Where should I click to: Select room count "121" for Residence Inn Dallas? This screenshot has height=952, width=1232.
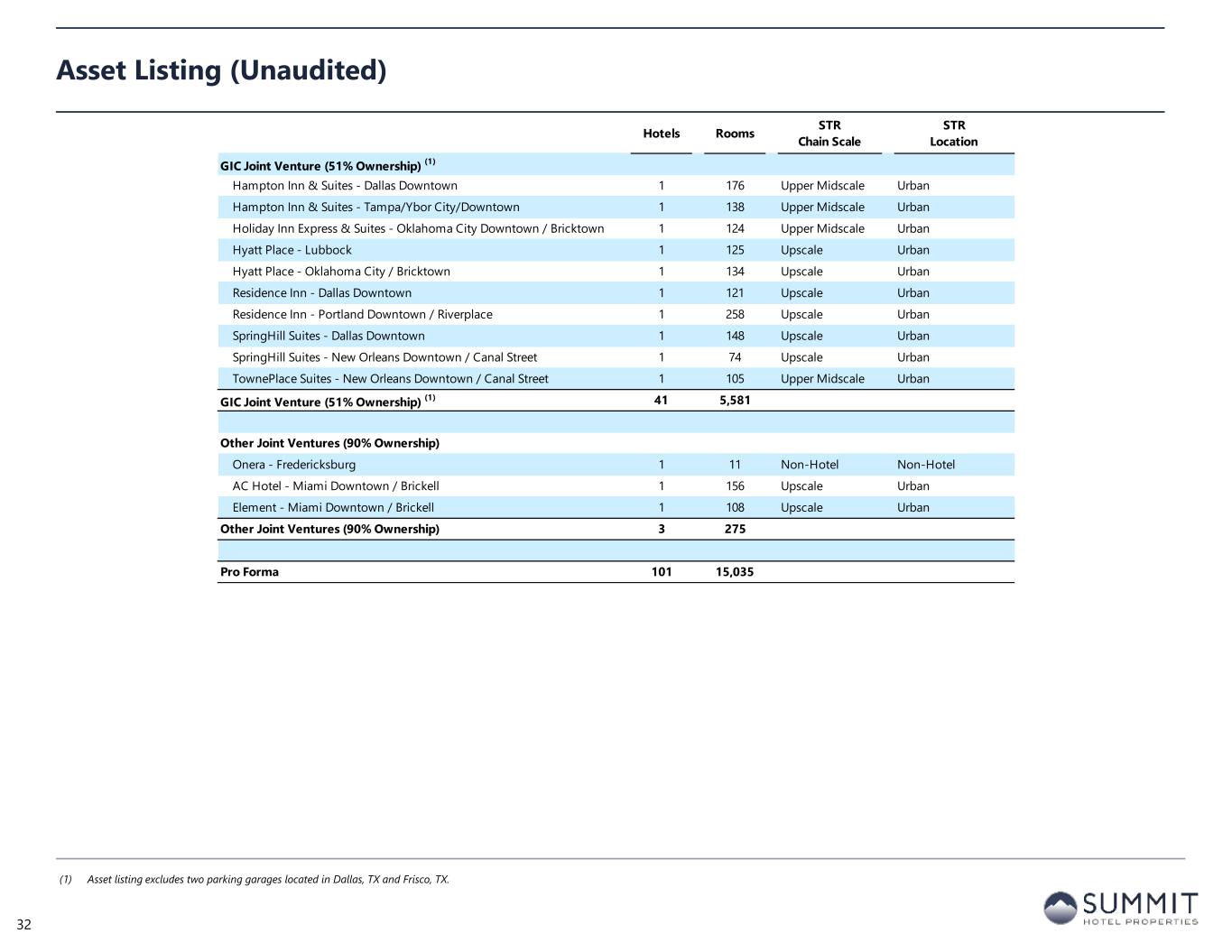(735, 293)
